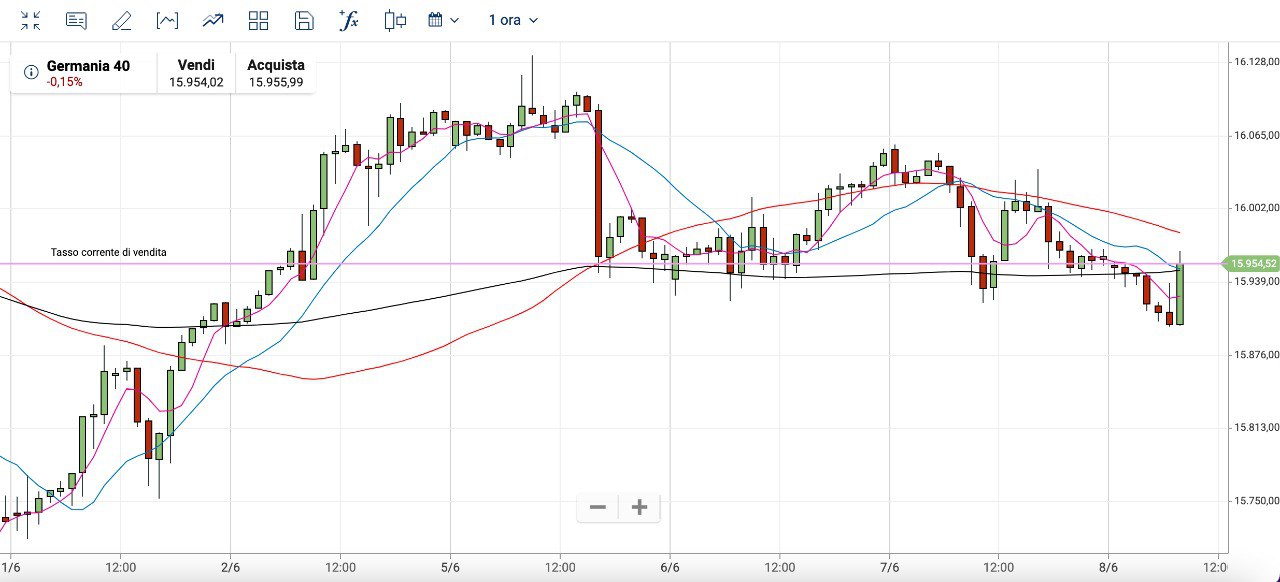Select the pencil drawing tool
This screenshot has height=582, width=1280.
121,20
